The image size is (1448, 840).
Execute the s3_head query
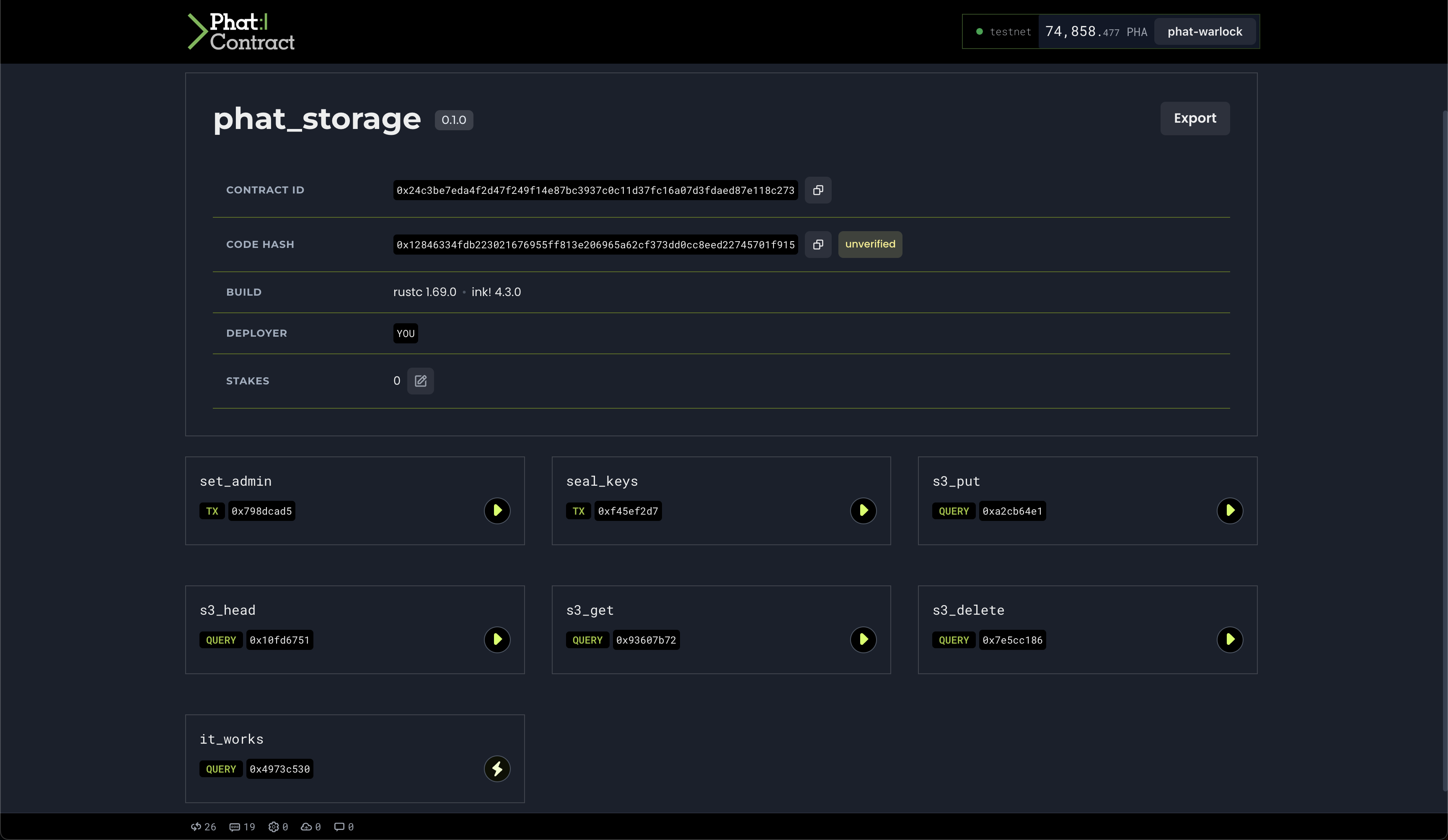[x=497, y=639]
